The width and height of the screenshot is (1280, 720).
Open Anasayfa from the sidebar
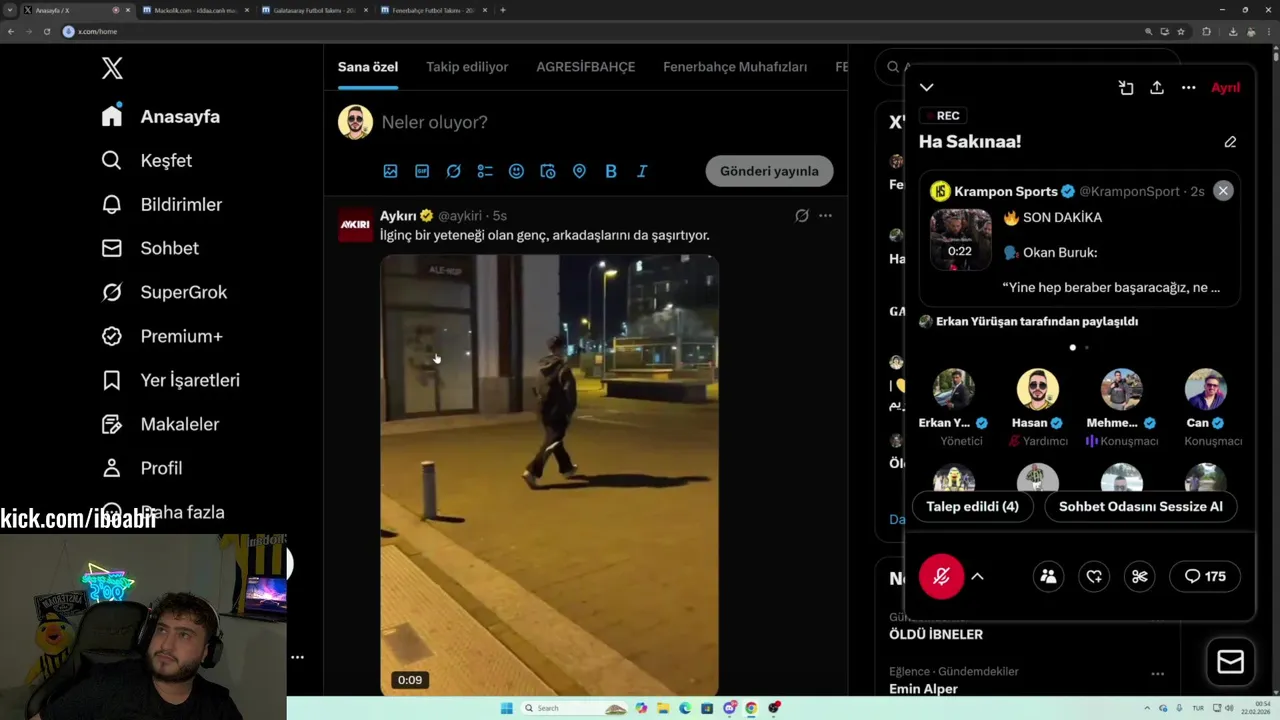click(161, 116)
